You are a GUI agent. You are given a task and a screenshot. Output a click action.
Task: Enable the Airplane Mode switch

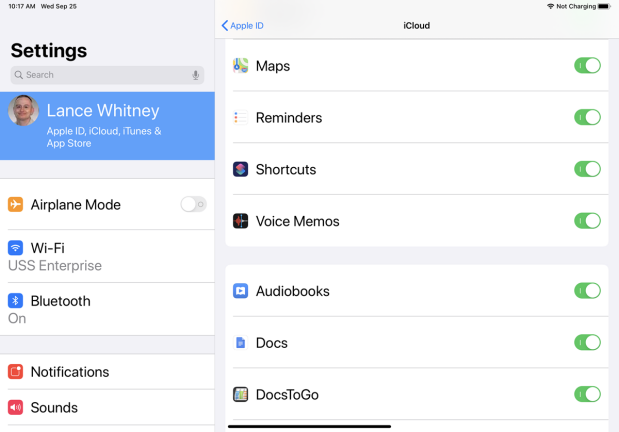pos(193,204)
